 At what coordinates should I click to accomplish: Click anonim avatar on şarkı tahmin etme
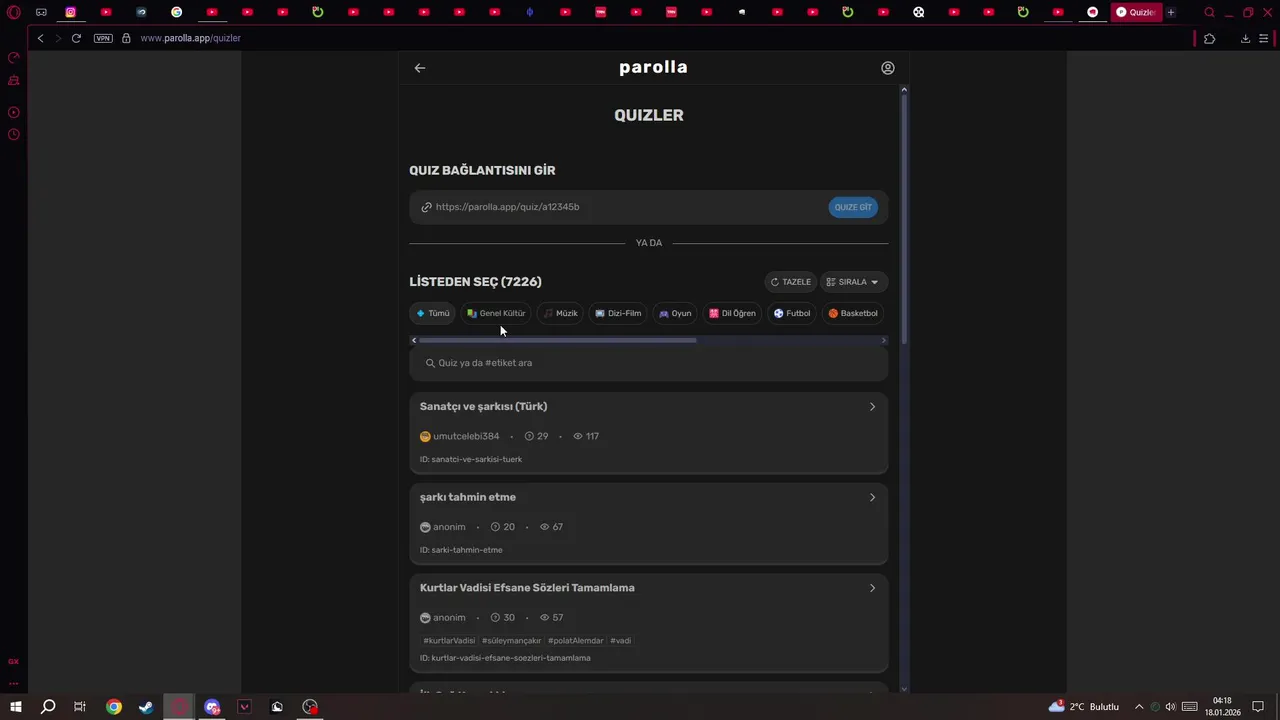coord(425,527)
